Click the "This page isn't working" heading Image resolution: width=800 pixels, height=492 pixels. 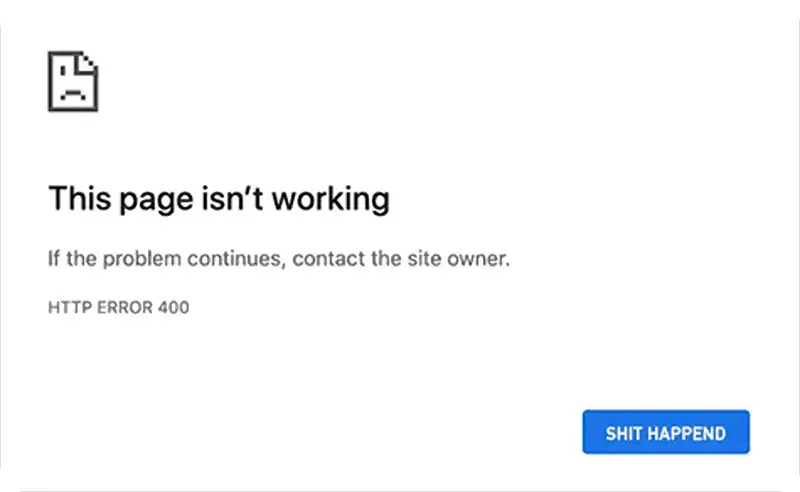click(x=218, y=198)
